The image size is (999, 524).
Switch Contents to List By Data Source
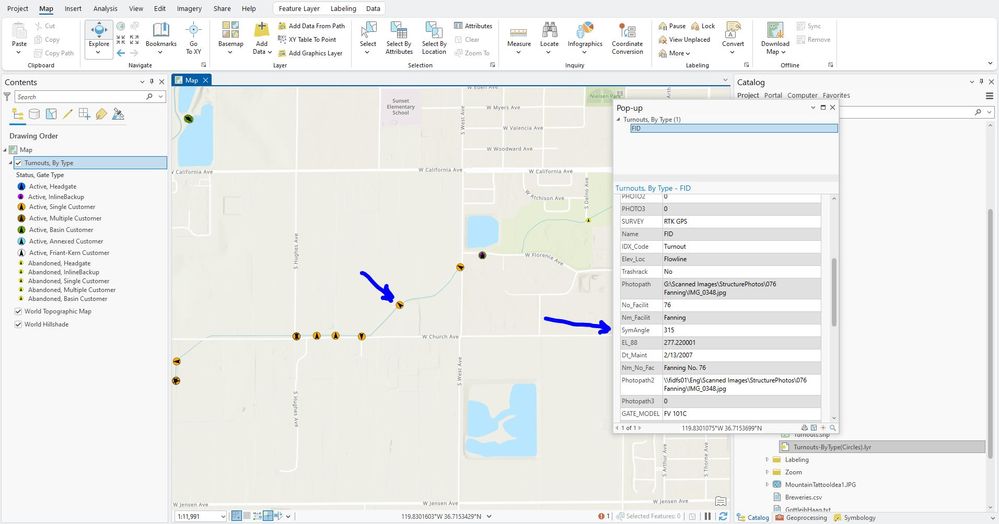coord(34,114)
